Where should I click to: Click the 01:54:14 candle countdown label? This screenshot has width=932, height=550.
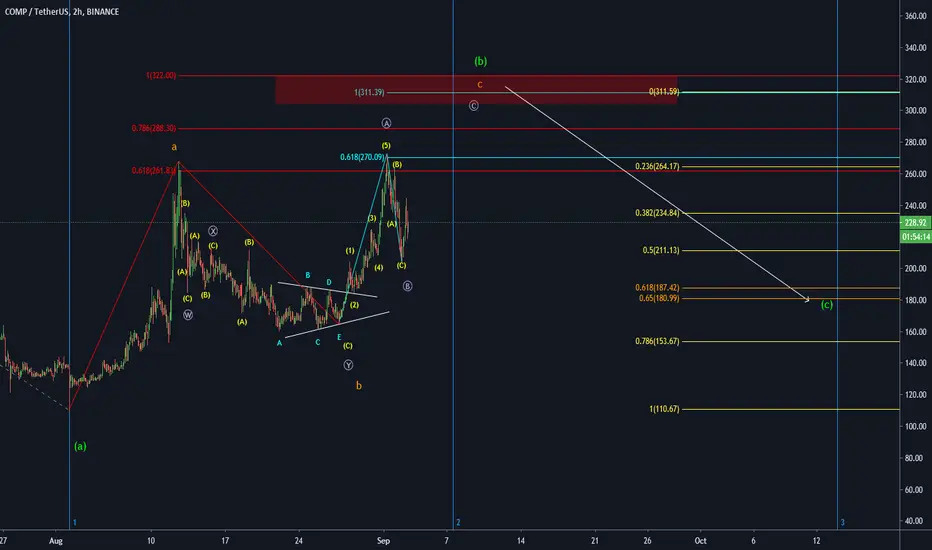(915, 237)
